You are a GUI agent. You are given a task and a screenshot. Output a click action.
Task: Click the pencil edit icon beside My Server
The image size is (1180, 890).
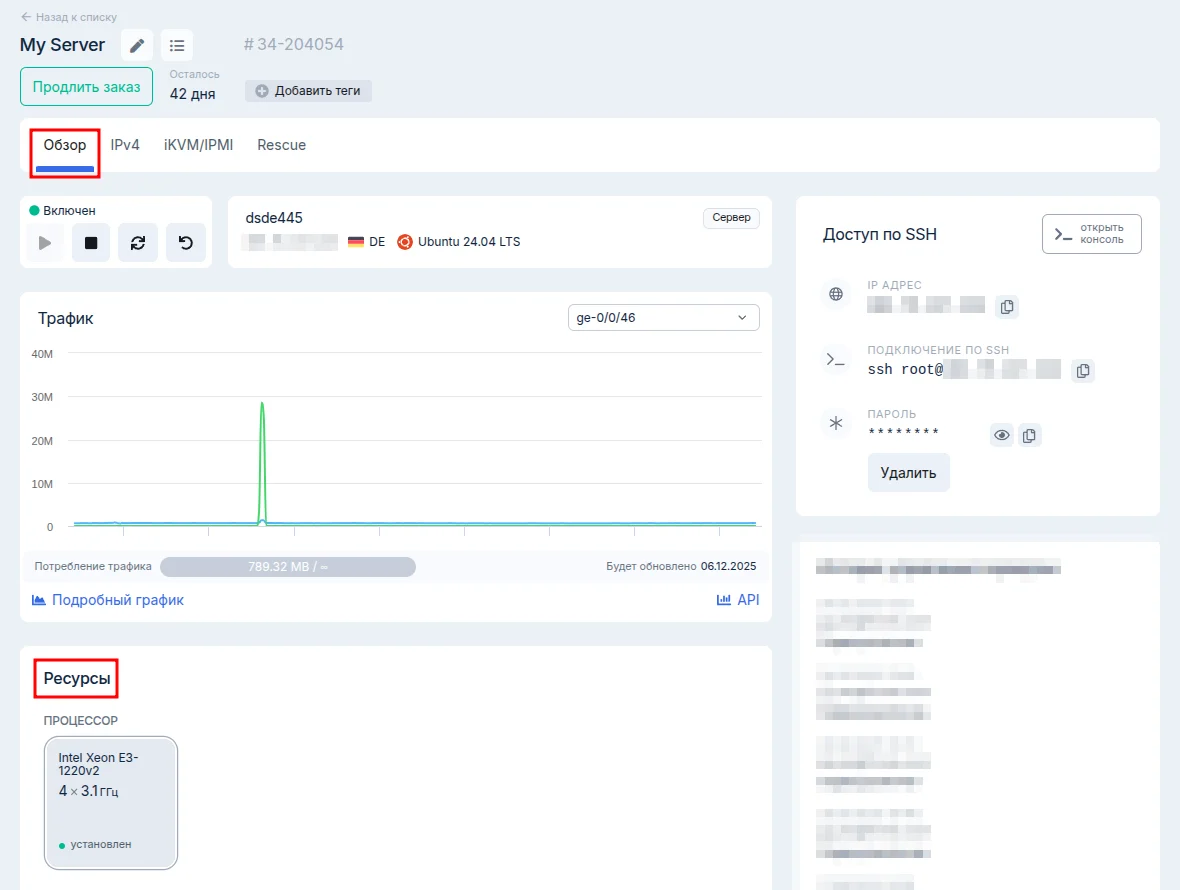click(137, 45)
